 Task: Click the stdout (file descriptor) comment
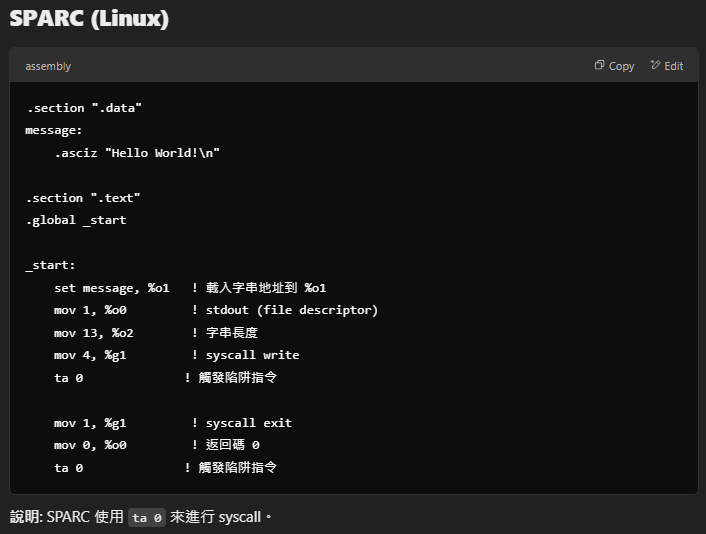(x=291, y=310)
